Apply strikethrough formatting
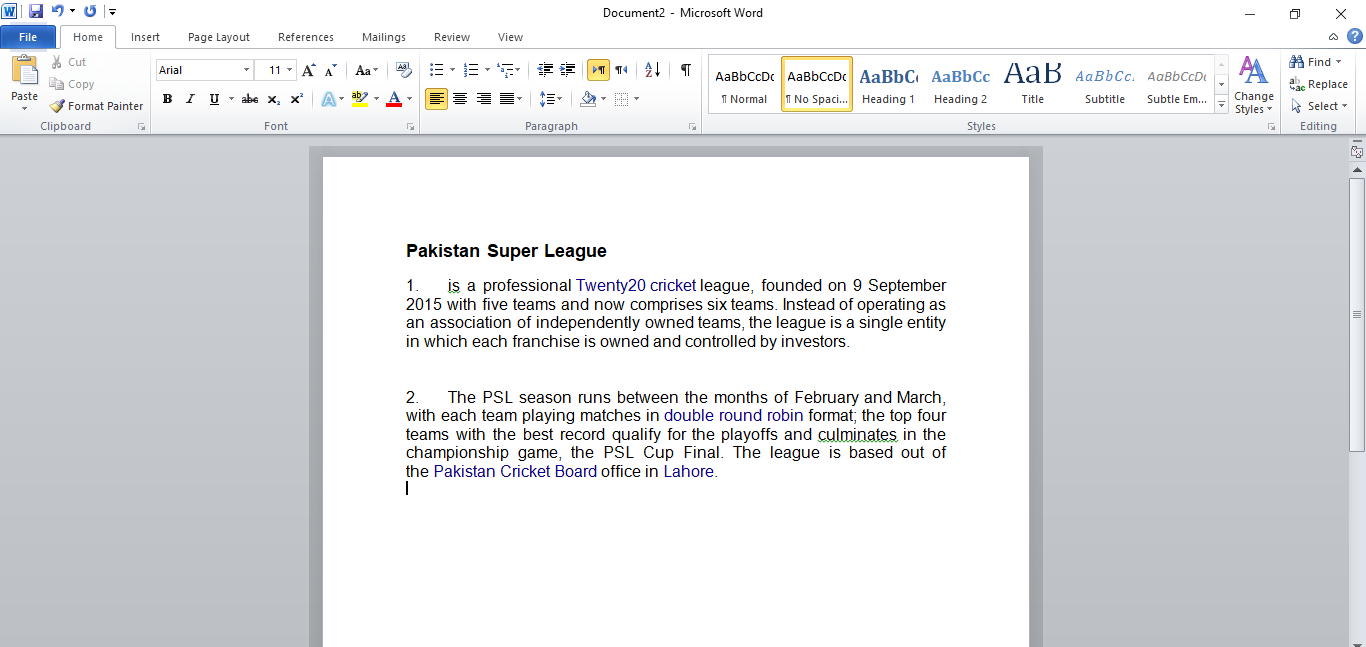This screenshot has width=1366, height=647. point(249,98)
